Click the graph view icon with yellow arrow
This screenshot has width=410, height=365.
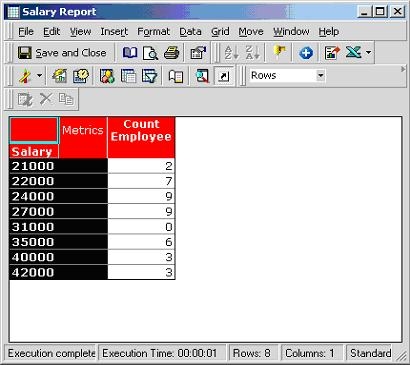[59, 76]
